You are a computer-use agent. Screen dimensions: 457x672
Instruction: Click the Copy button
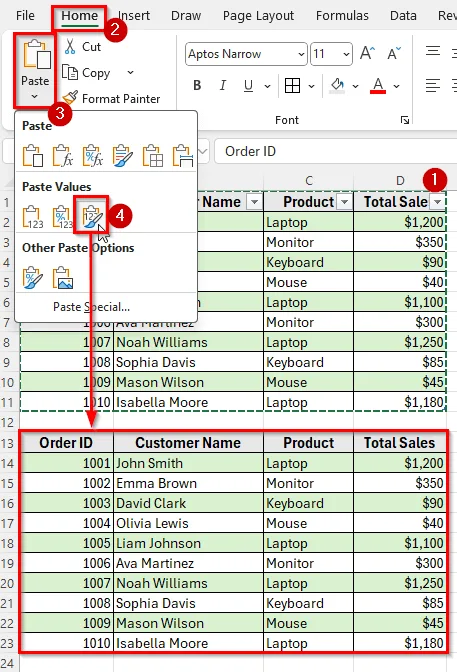87,73
